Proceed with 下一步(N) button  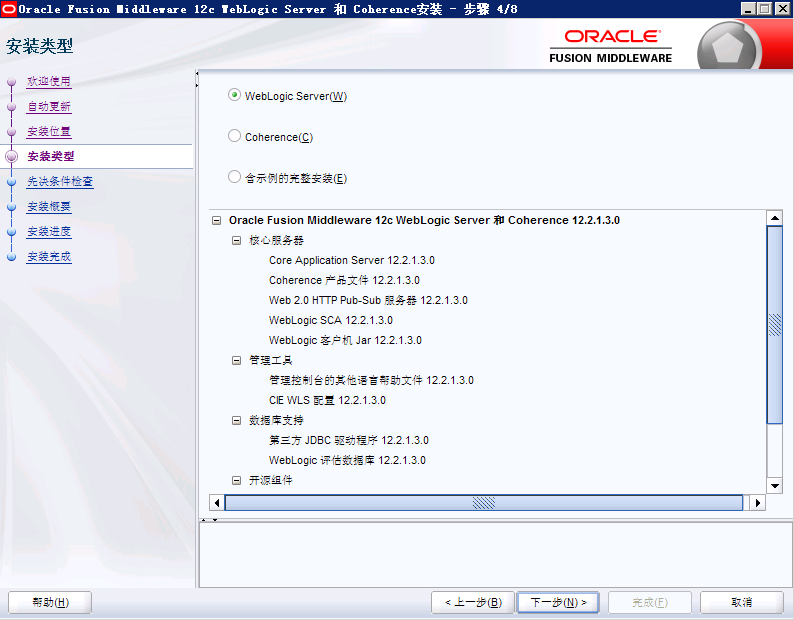(558, 602)
